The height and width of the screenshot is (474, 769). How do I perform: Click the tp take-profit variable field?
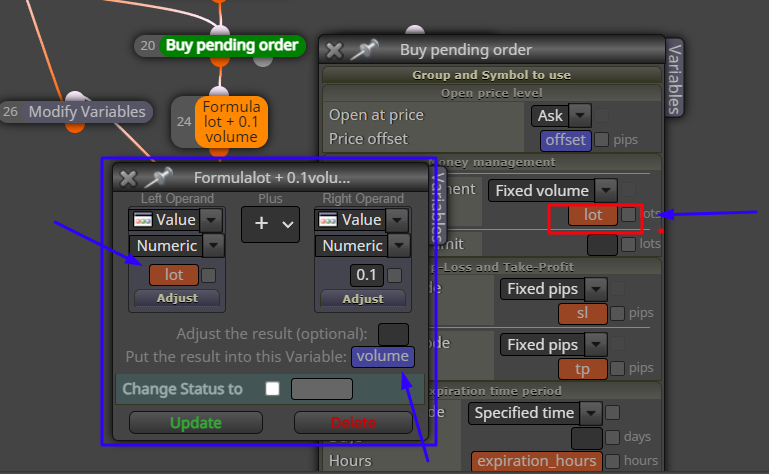pyautogui.click(x=583, y=369)
